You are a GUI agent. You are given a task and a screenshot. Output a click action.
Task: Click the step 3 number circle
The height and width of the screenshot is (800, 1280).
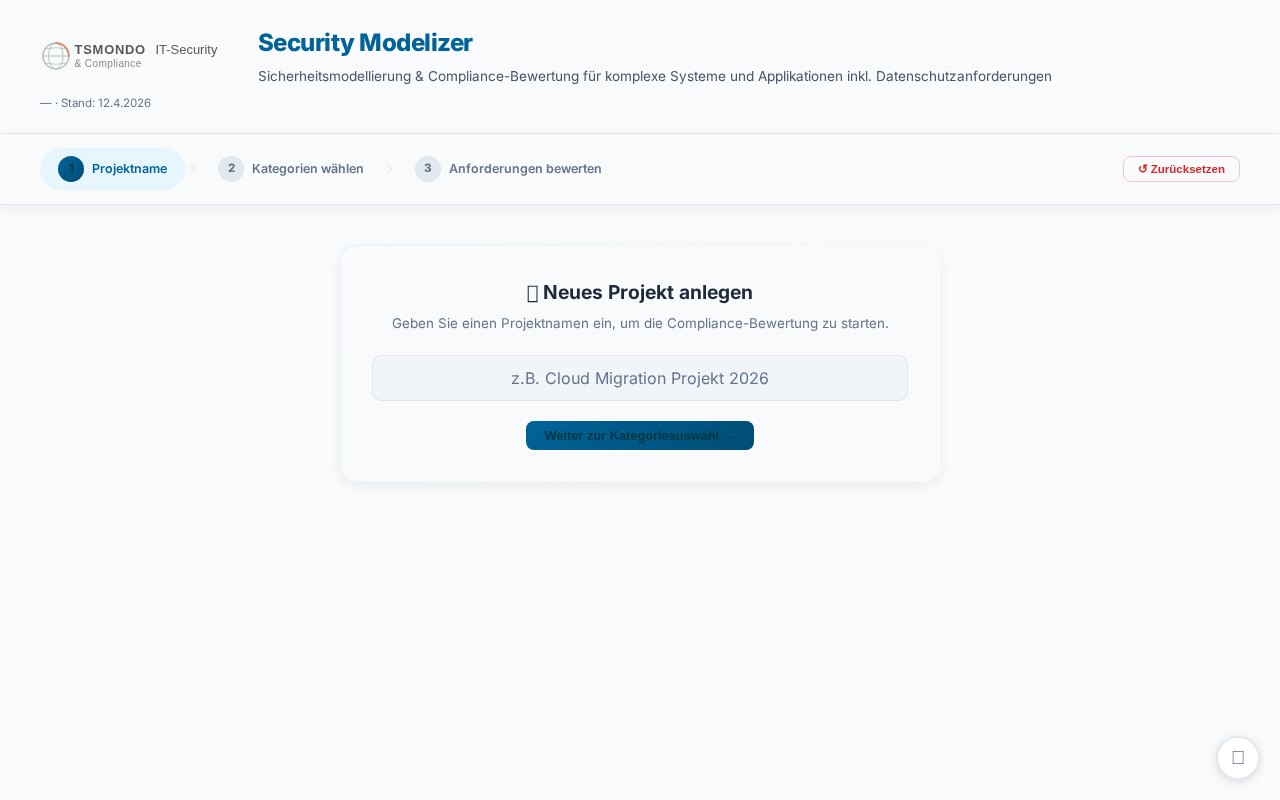[428, 169]
